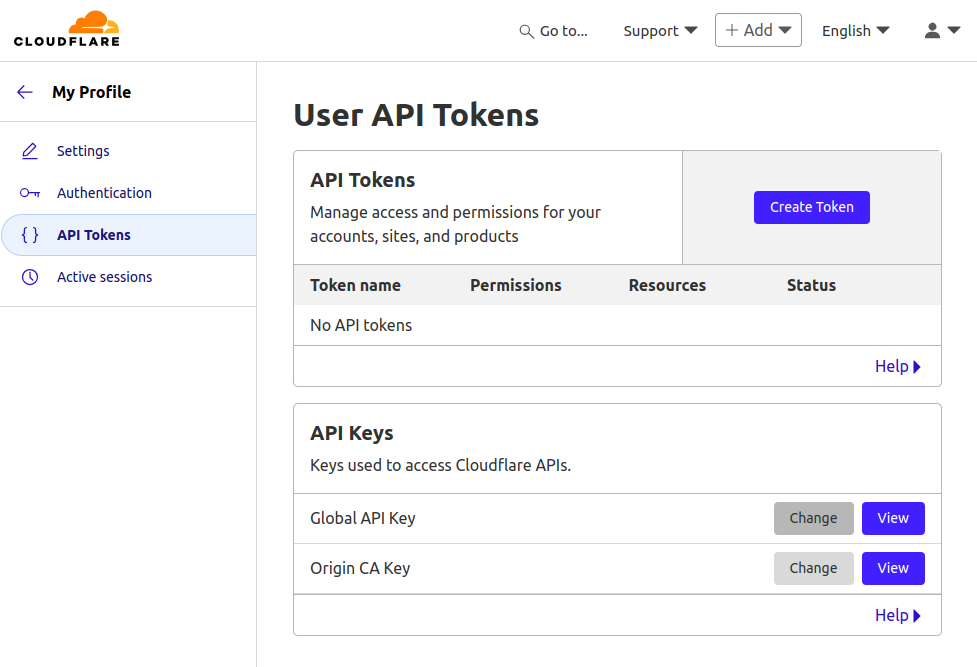Expand the Add dropdown menu
Screen dimensions: 977x667
coord(758,30)
